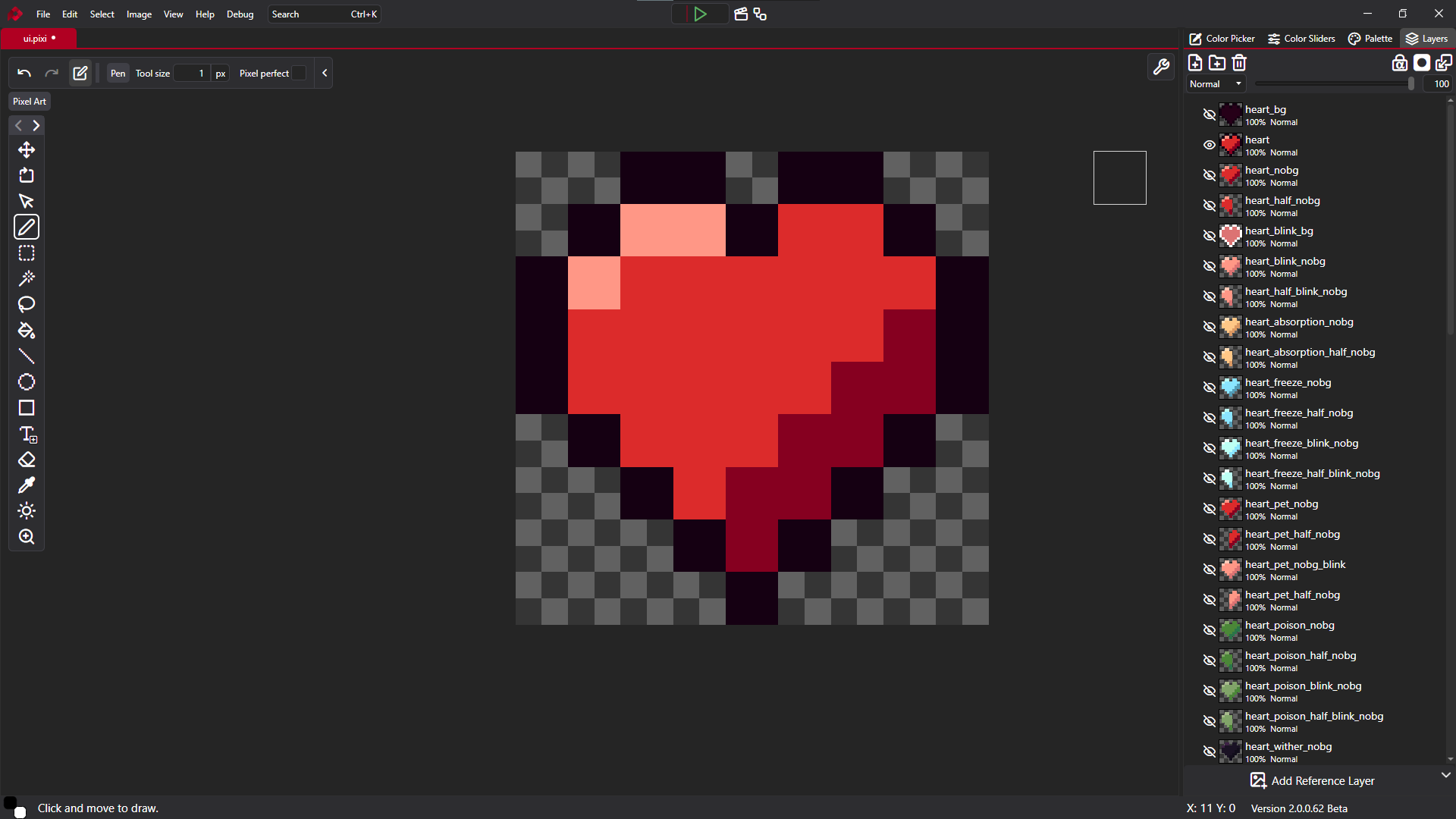Image resolution: width=1456 pixels, height=819 pixels.
Task: Create a layer mask
Action: [1422, 63]
